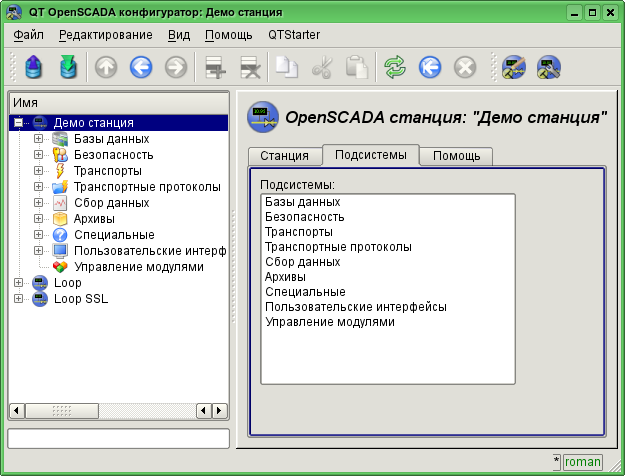Click the Stop cycled refresh X icon

465,67
